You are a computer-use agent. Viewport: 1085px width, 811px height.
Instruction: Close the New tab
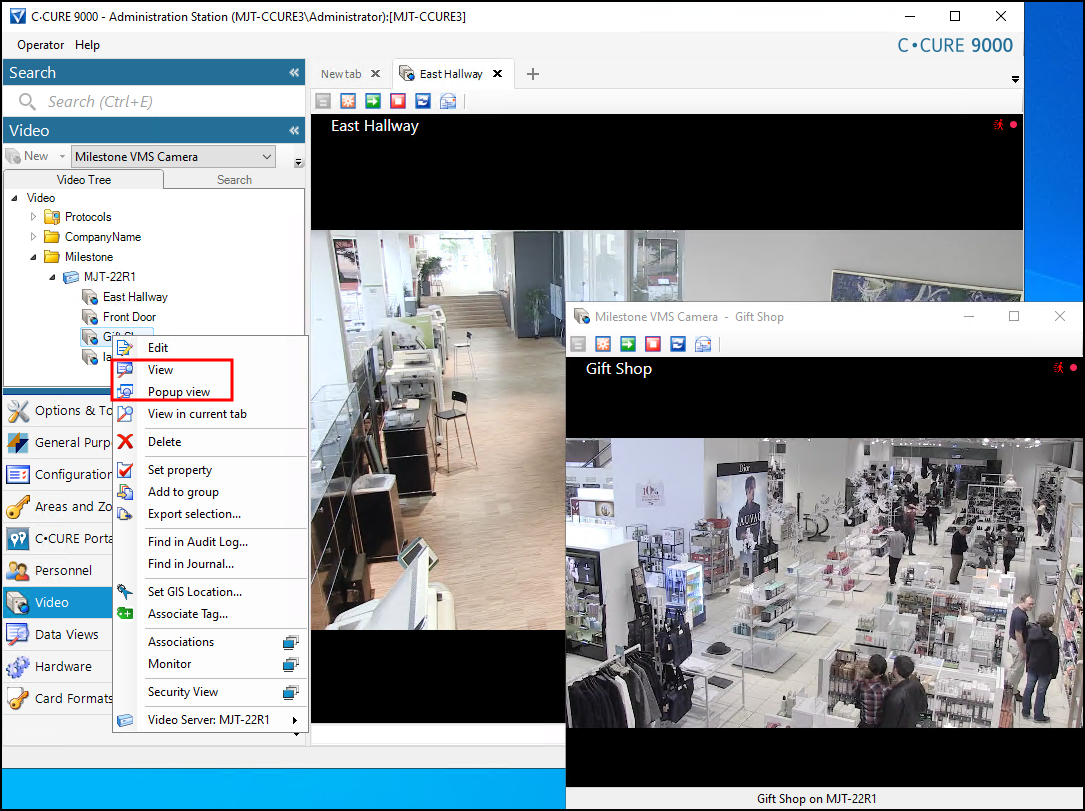(376, 73)
